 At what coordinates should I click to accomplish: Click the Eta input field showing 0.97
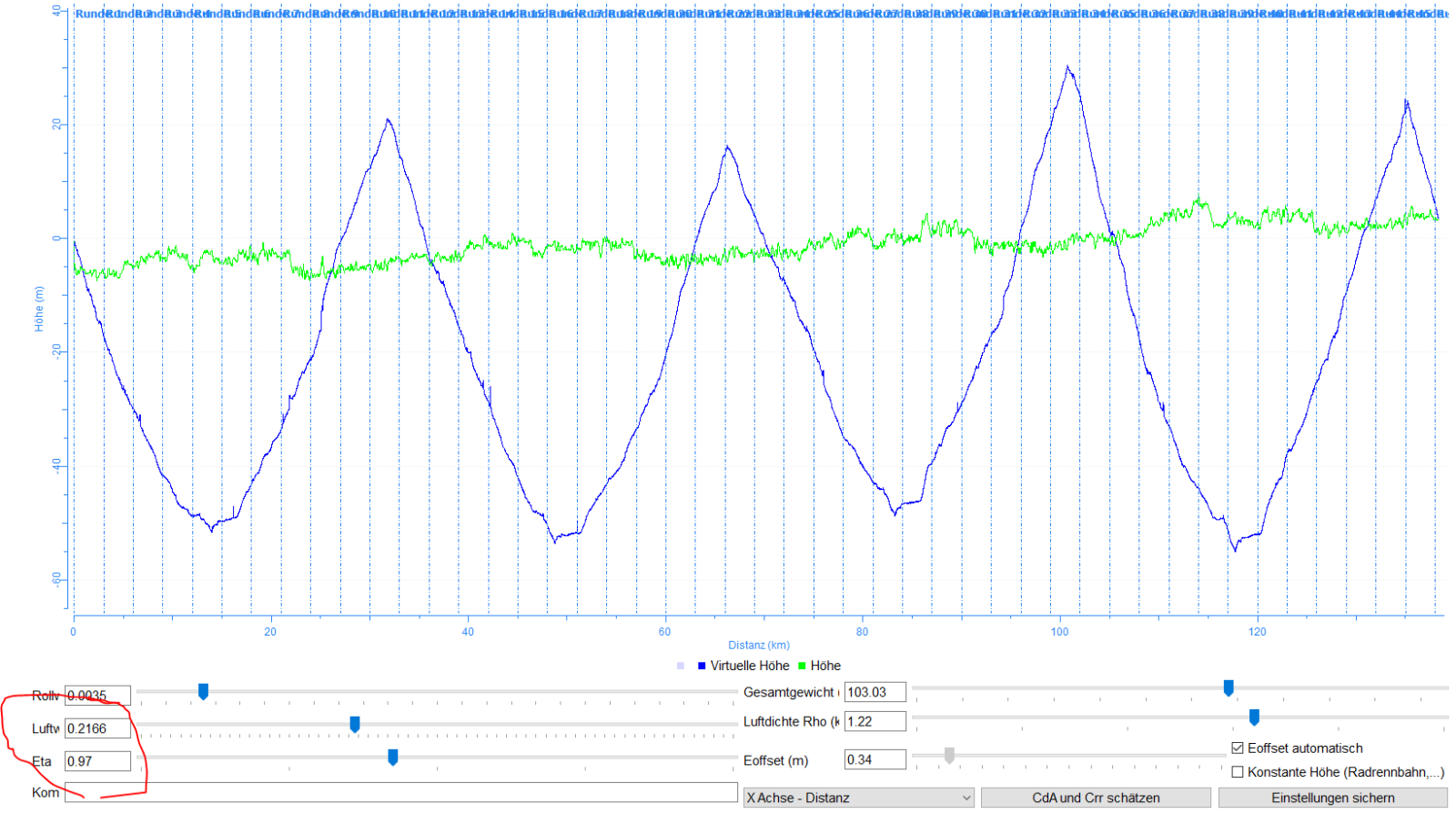[97, 761]
